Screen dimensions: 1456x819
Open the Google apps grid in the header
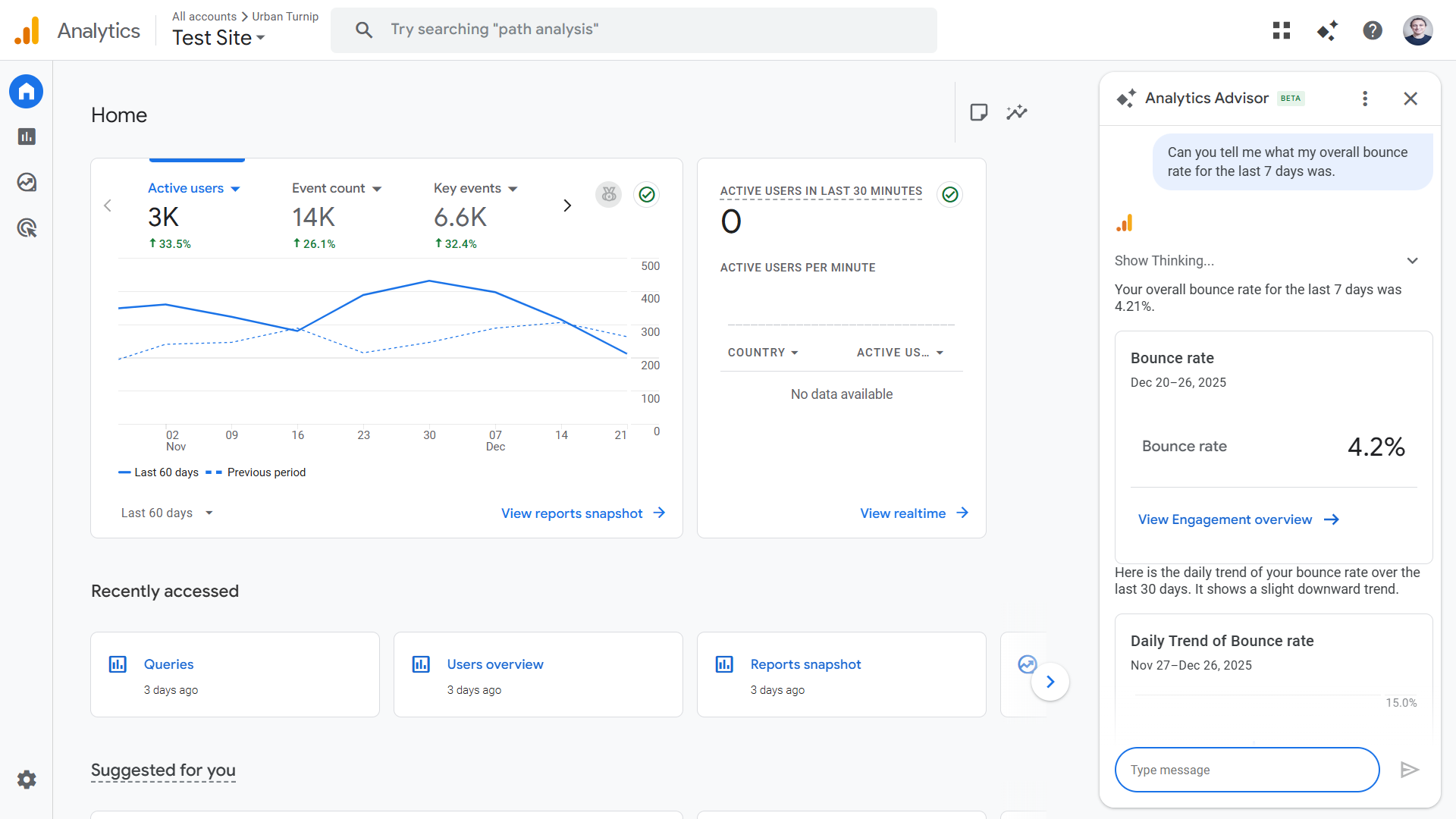(1281, 30)
